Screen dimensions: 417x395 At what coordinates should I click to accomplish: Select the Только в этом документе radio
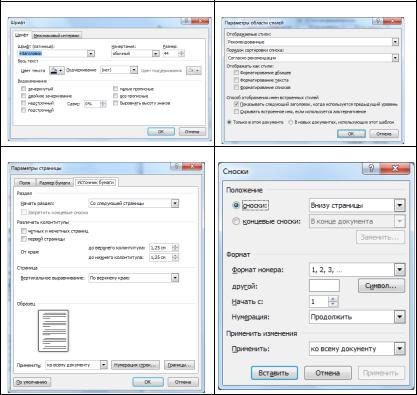[x=229, y=122]
